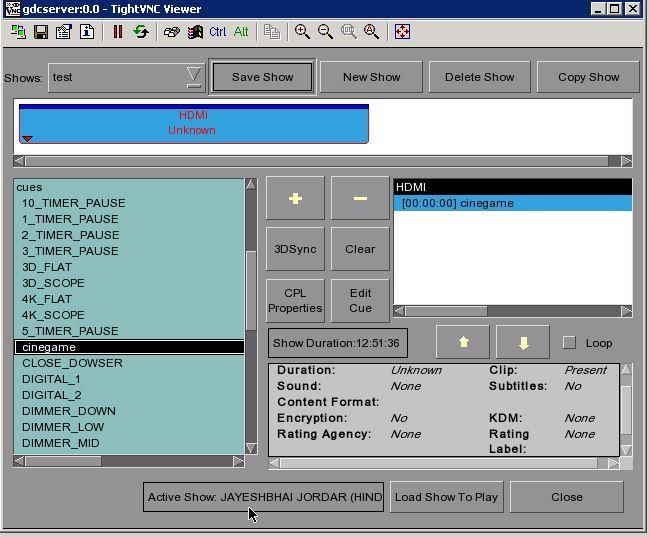Click the red Pause icon
Image resolution: width=649 pixels, height=537 pixels.
pyautogui.click(x=118, y=32)
